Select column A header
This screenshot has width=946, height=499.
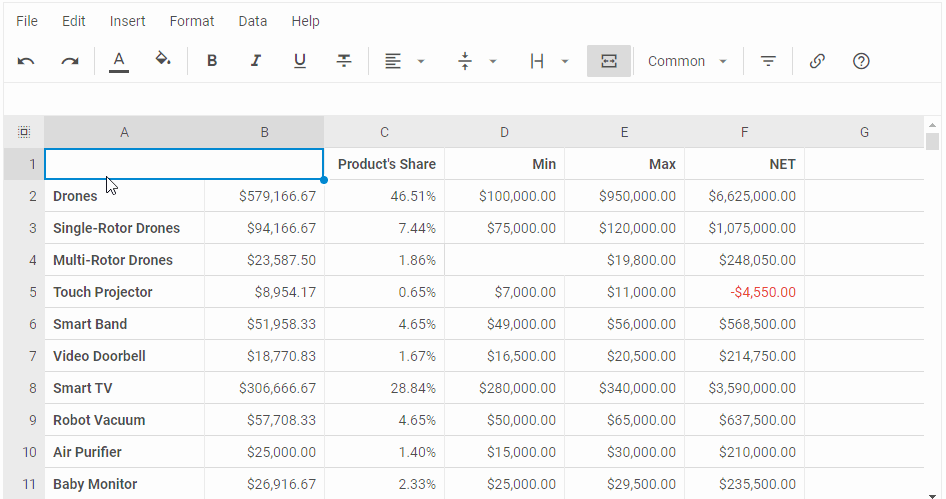click(x=124, y=132)
